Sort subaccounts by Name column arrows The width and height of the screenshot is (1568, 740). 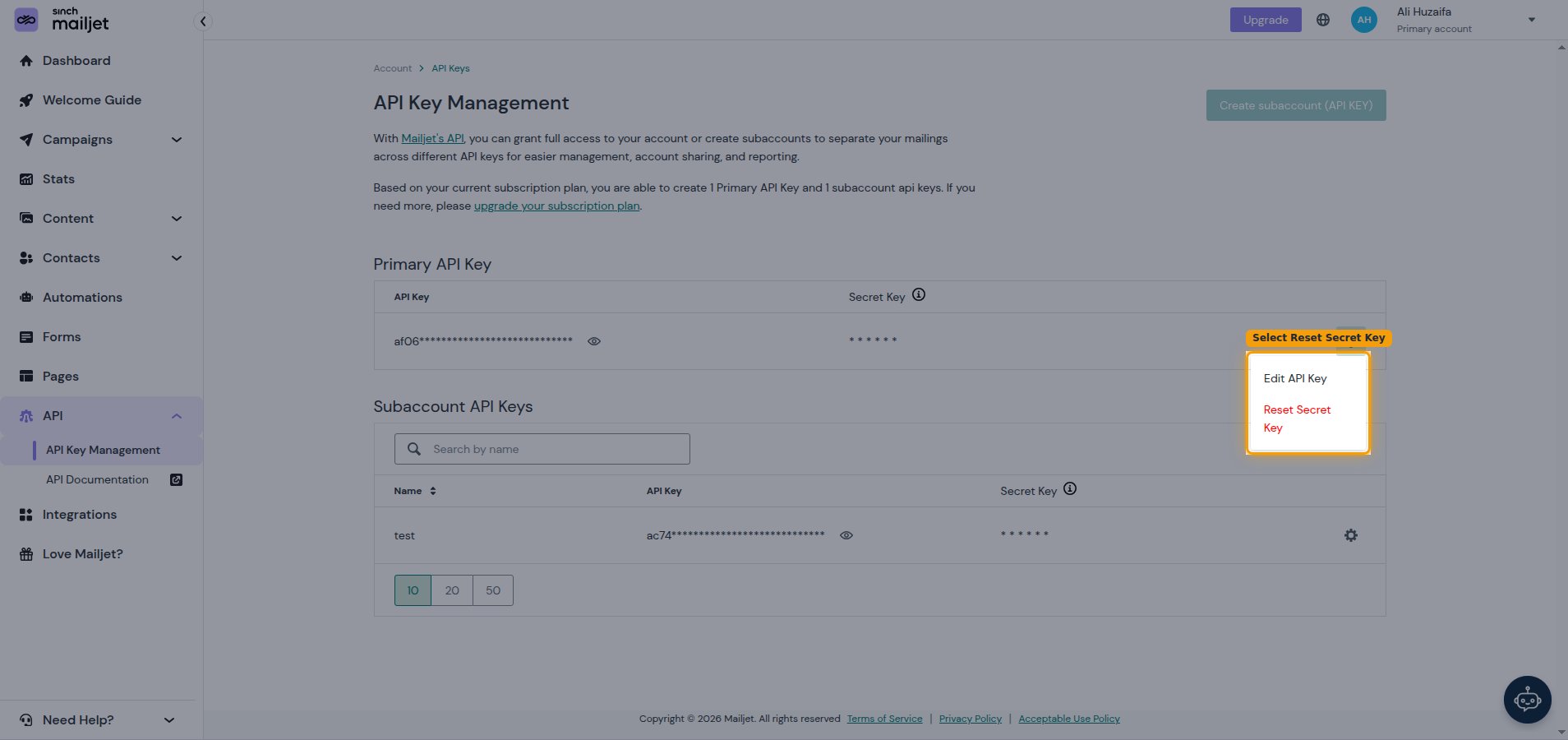pos(433,491)
